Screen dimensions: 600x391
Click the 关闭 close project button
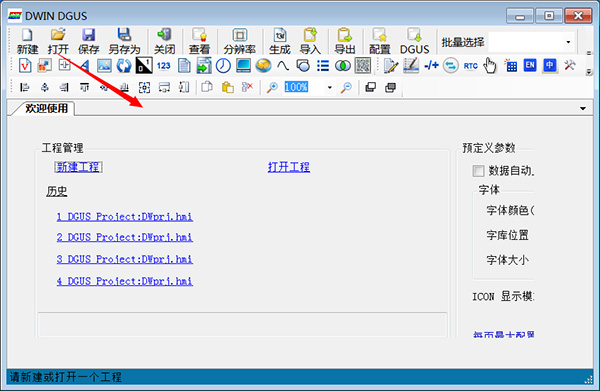[x=165, y=41]
